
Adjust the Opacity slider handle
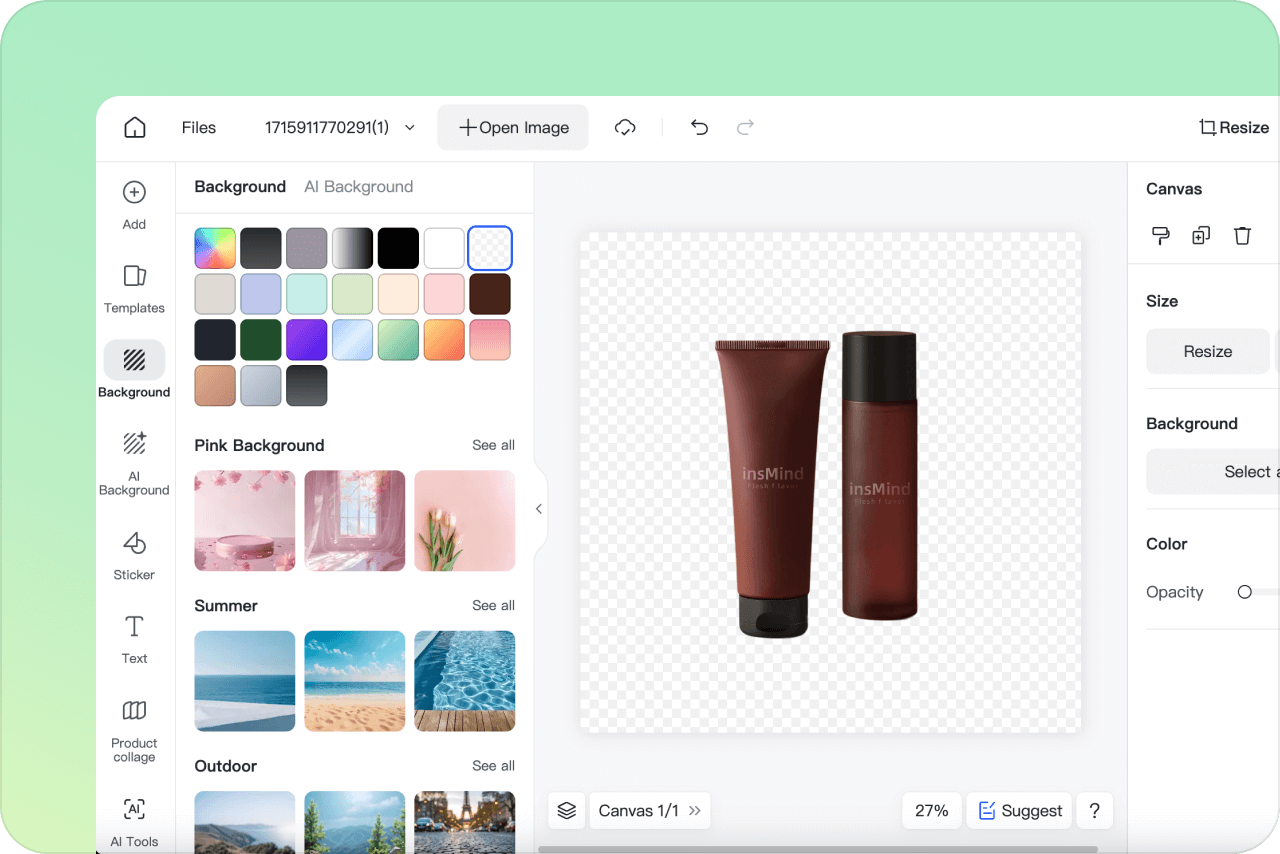click(x=1245, y=592)
